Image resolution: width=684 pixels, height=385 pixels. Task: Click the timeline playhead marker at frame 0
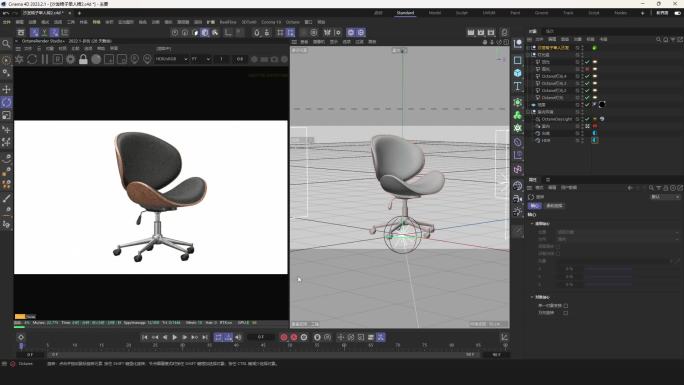(21, 346)
